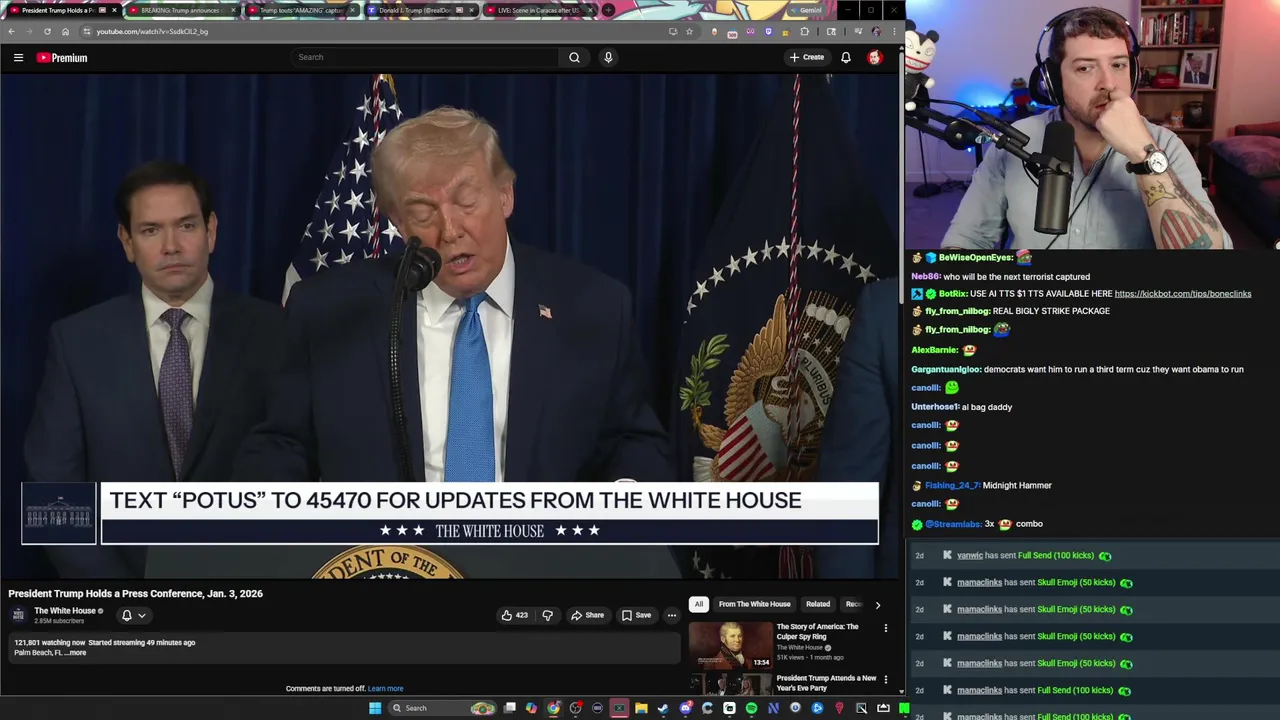Open Task View on the taskbar
This screenshot has width=1280, height=720.
509,708
